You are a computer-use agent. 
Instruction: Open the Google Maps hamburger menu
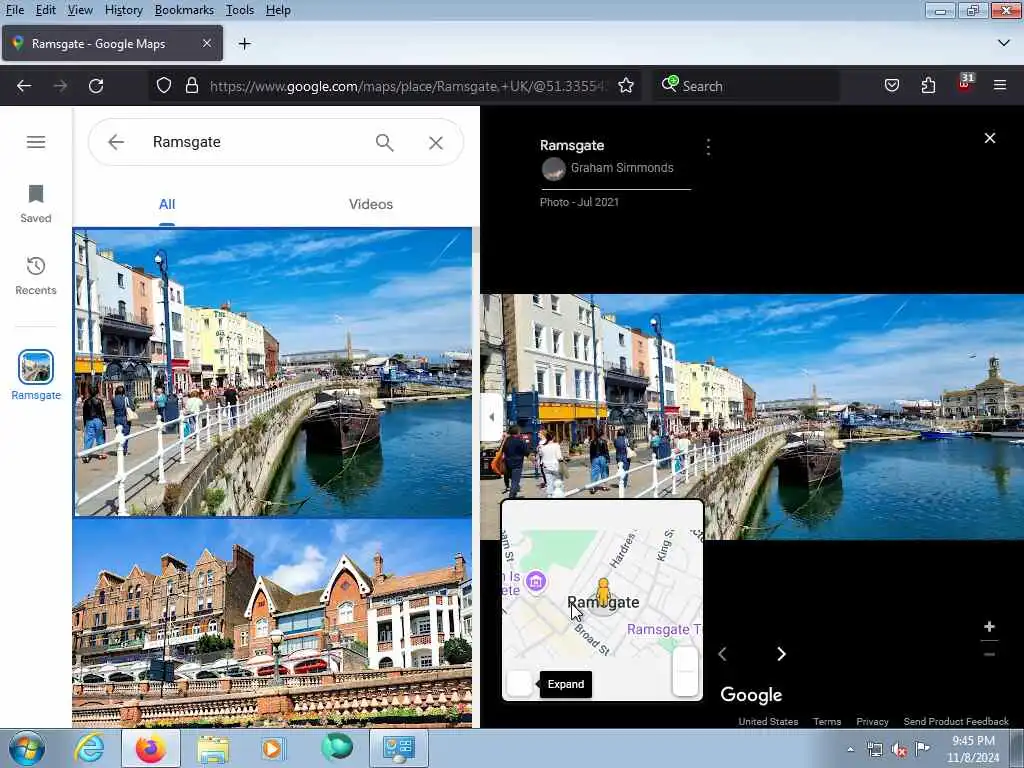36,142
